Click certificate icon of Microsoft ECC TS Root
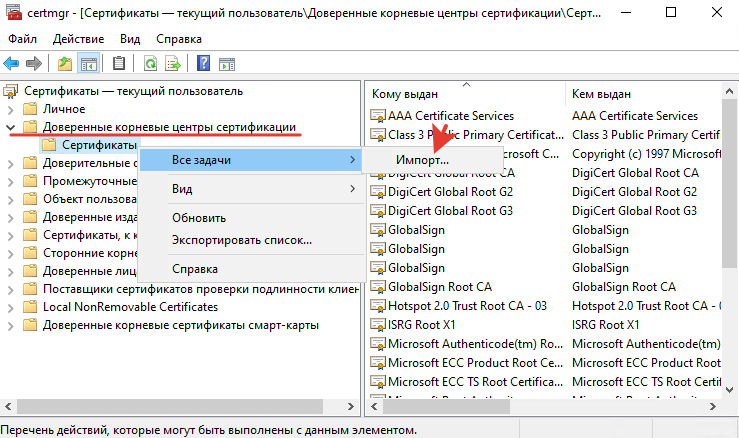 coord(378,382)
